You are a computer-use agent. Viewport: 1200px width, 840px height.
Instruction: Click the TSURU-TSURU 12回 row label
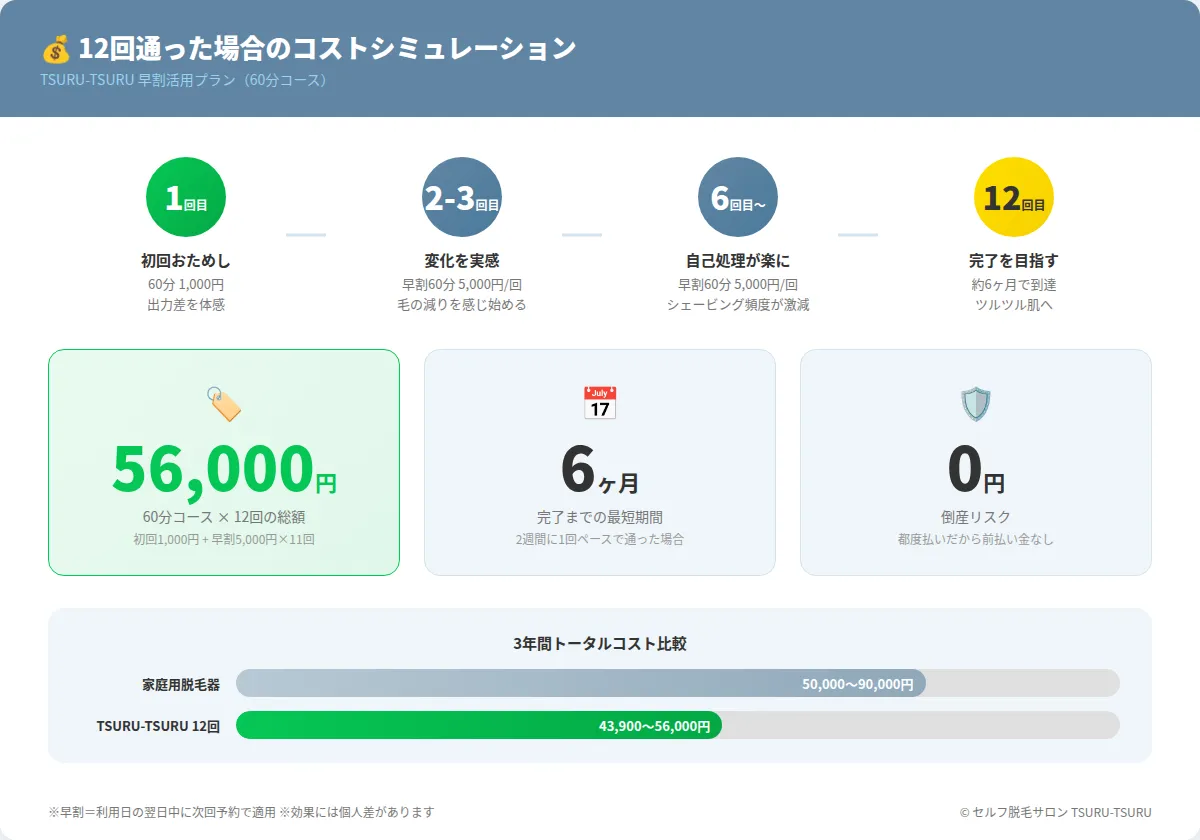158,727
